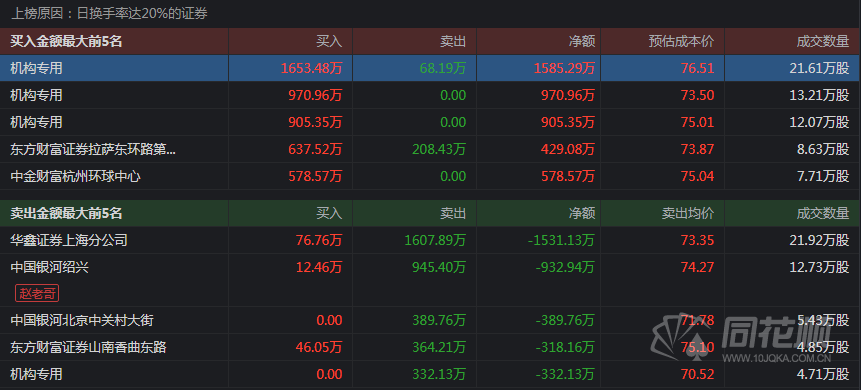The width and height of the screenshot is (861, 390).
Task: Open 东方财富证券山南香曲东路 entry
Action: click(88, 347)
